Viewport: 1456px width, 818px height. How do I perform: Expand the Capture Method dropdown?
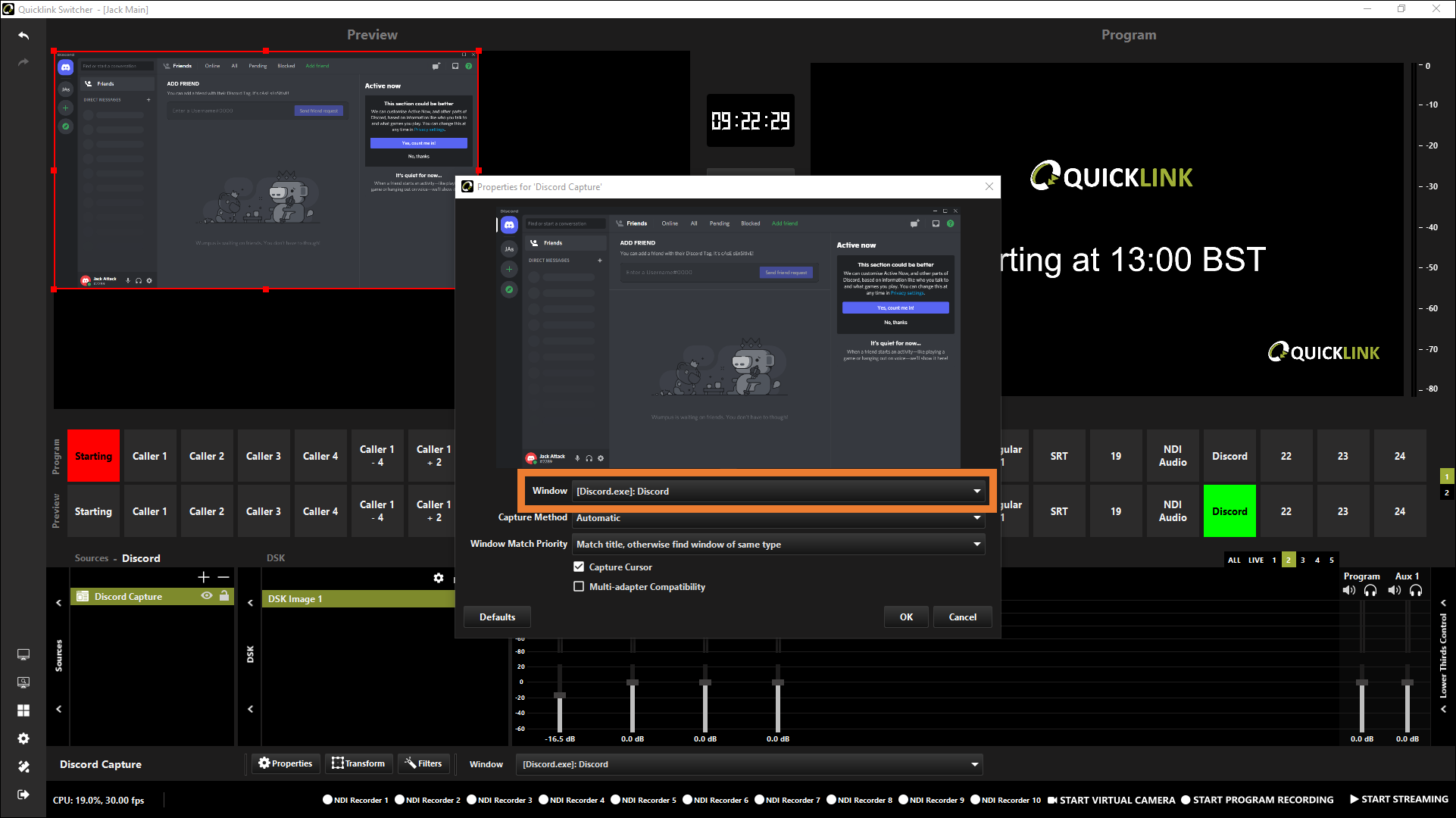pos(778,518)
